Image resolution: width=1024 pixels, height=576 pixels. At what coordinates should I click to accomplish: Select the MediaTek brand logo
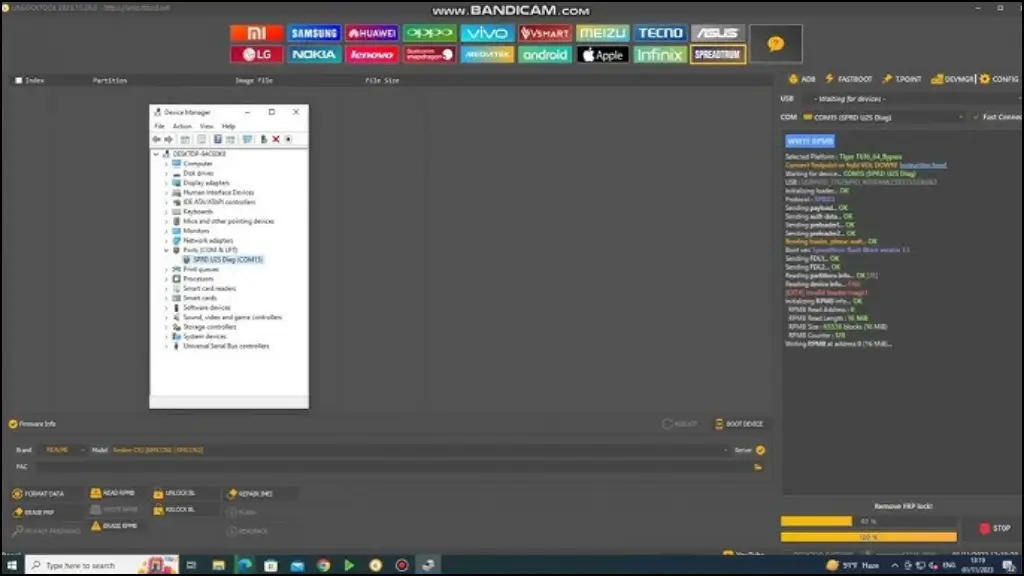coord(487,54)
